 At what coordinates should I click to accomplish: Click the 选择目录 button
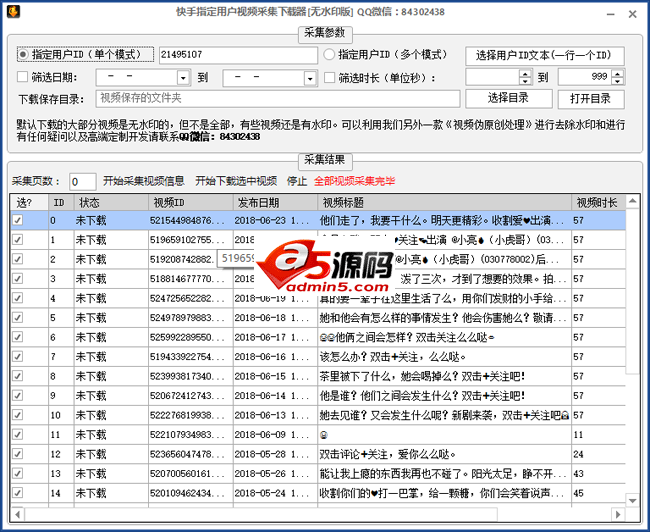508,98
